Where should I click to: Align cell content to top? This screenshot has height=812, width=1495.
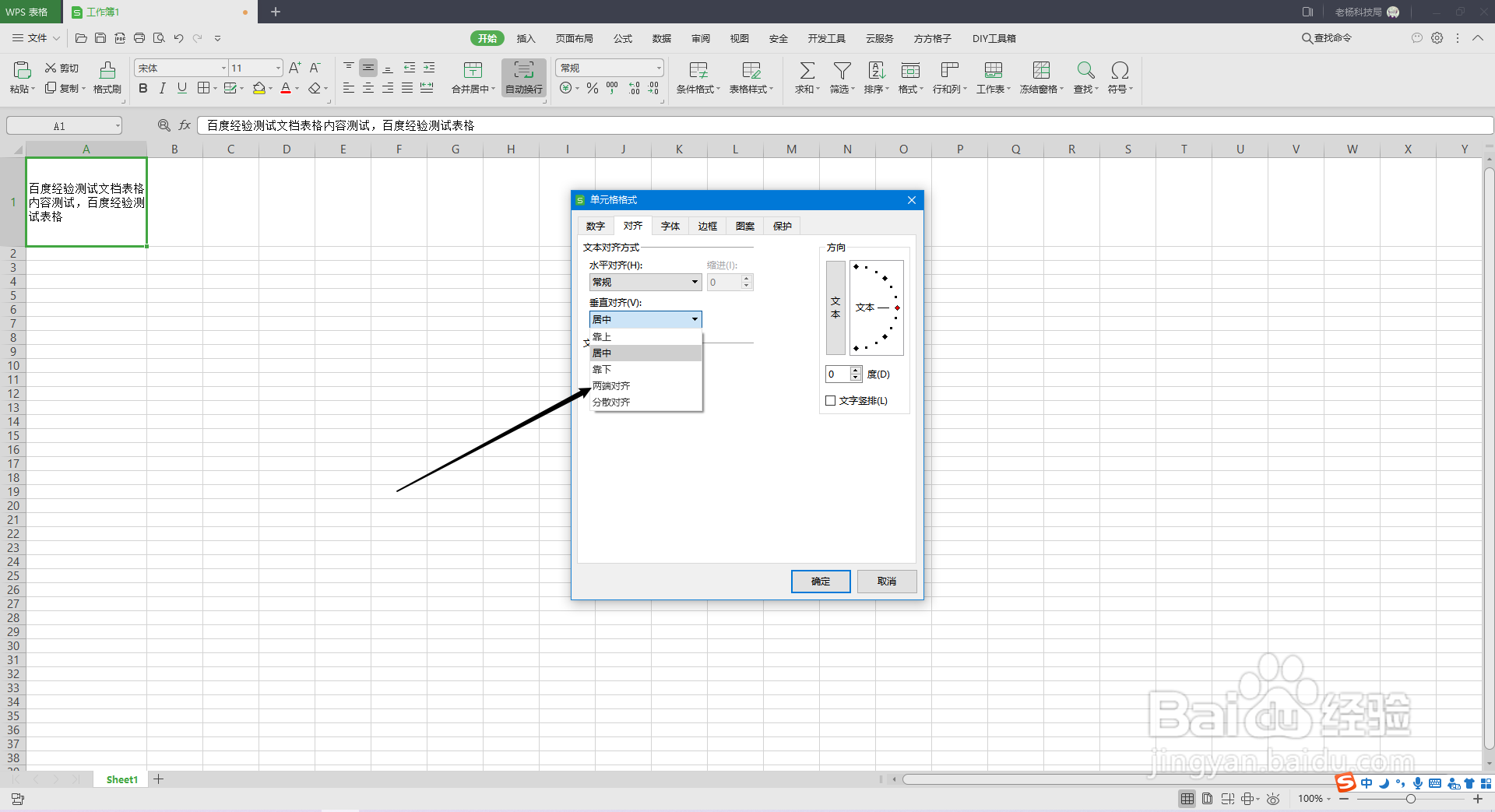(349, 68)
